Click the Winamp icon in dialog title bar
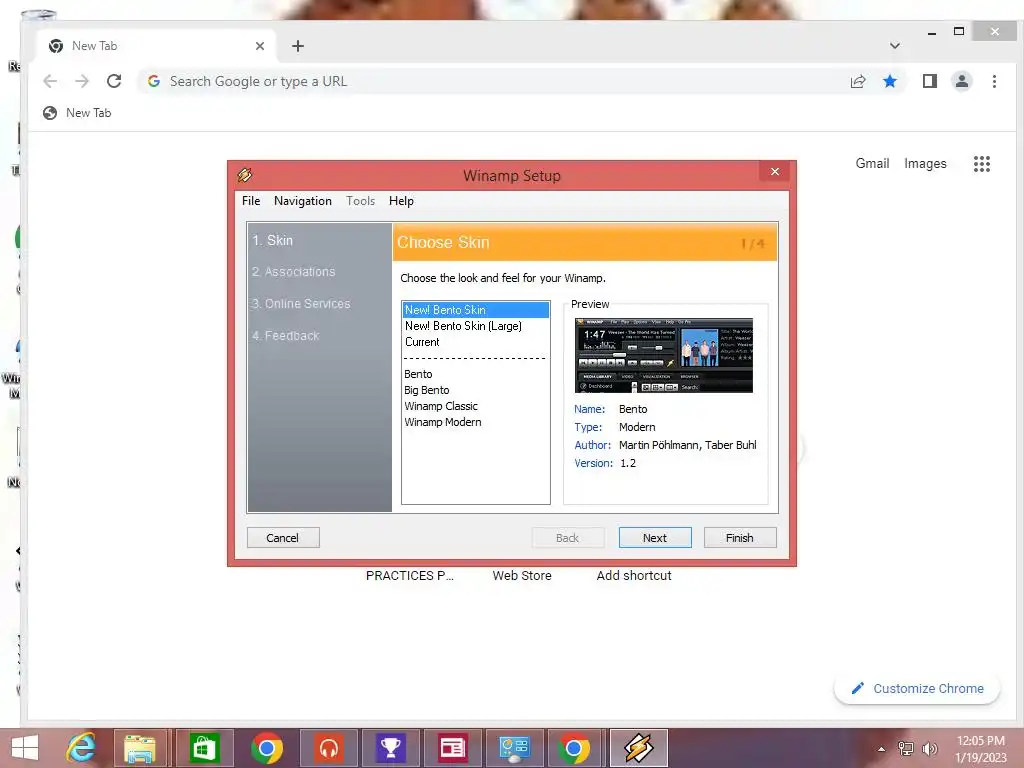 coord(245,175)
